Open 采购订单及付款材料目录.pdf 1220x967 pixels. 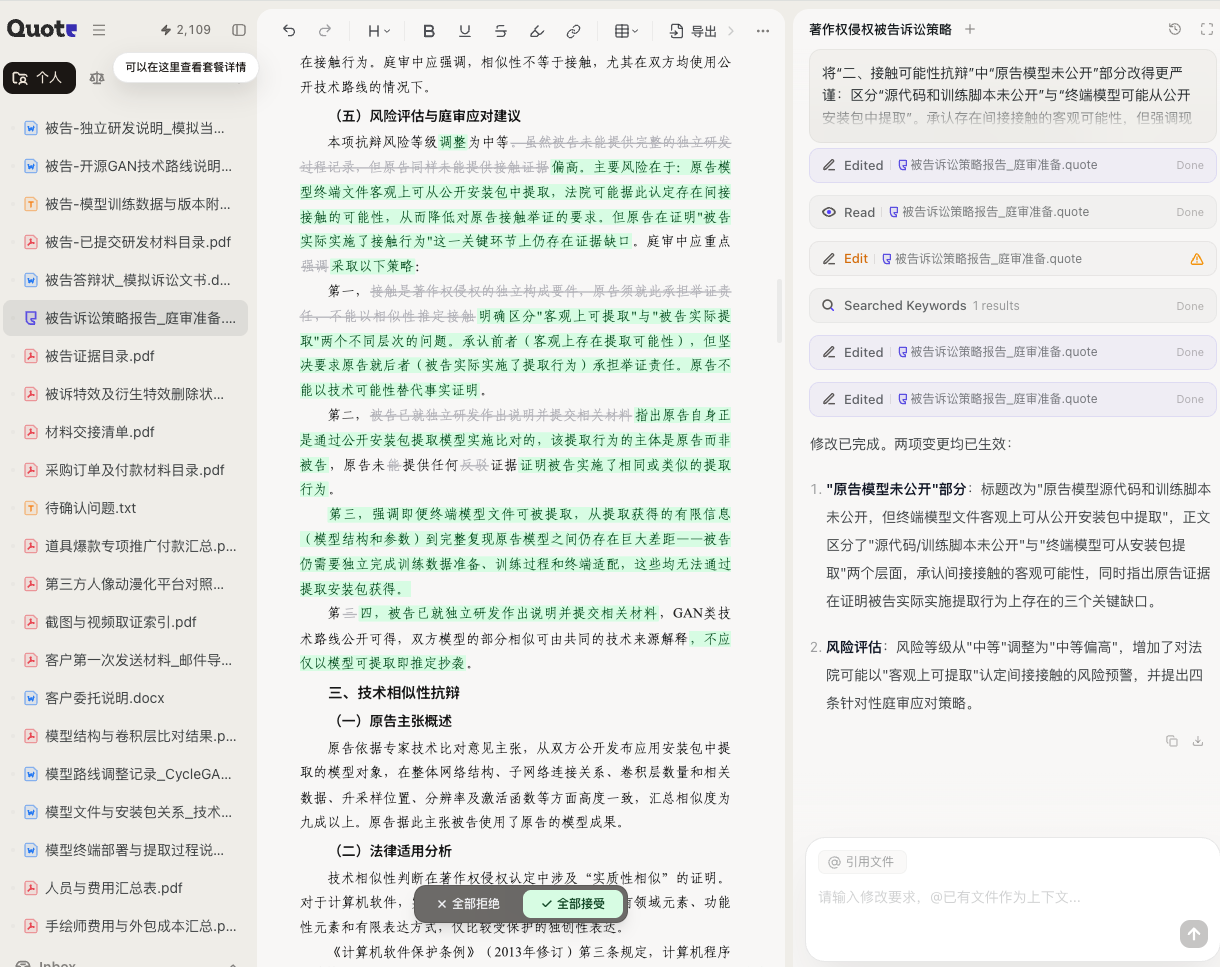point(126,470)
